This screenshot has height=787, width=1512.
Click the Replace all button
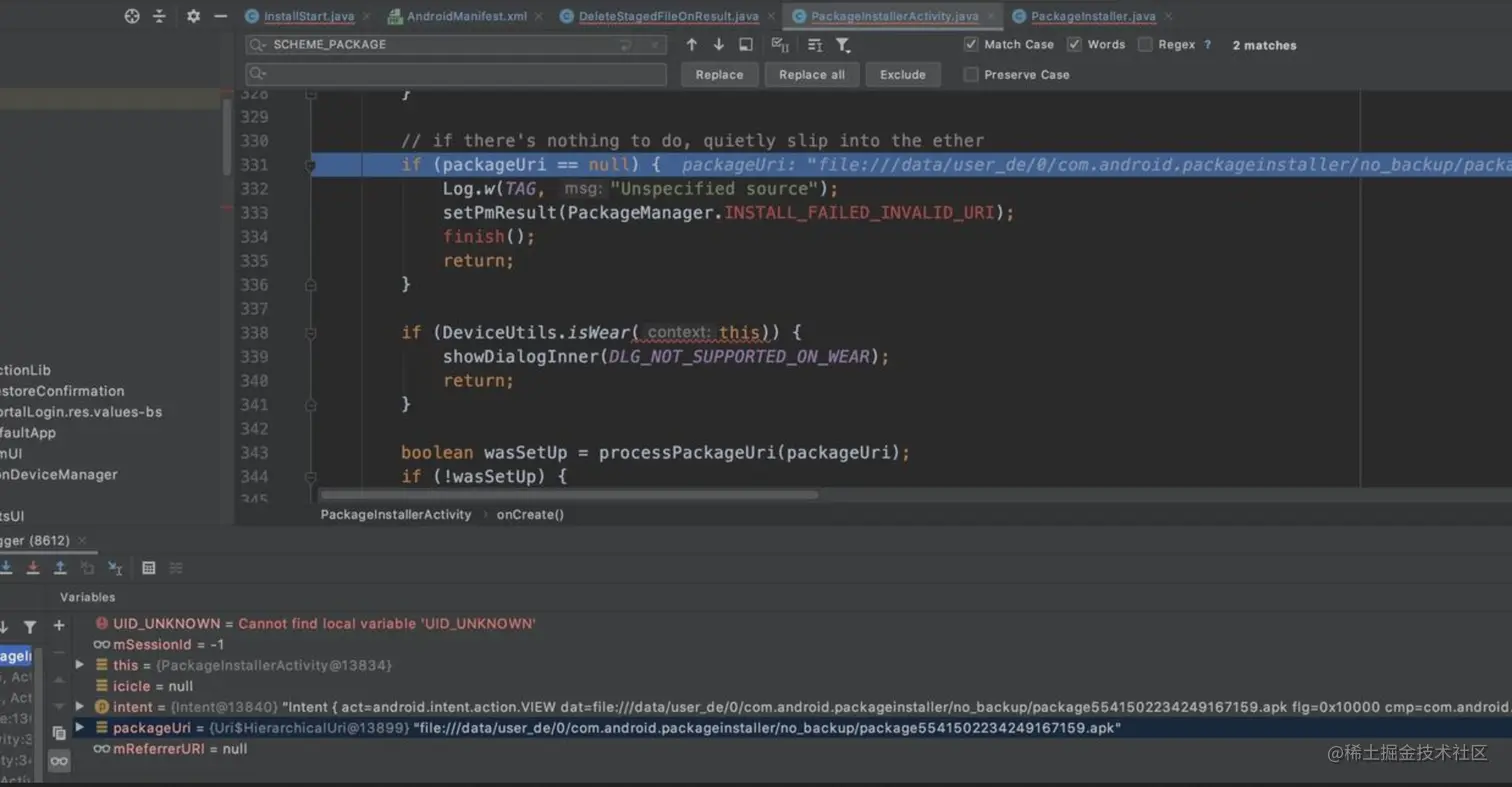[812, 75]
